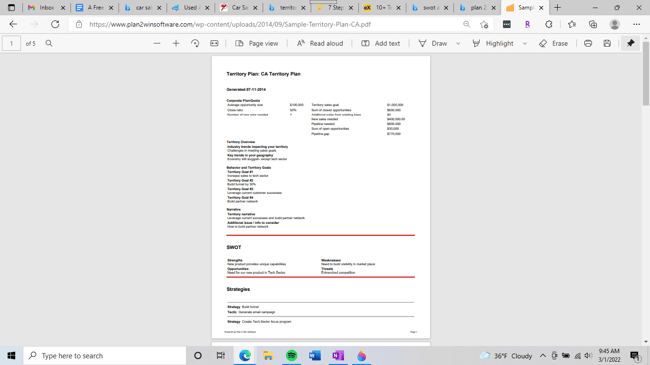The image size is (650, 365).
Task: Switch to the 'swot a' Bing tab
Action: click(x=430, y=7)
